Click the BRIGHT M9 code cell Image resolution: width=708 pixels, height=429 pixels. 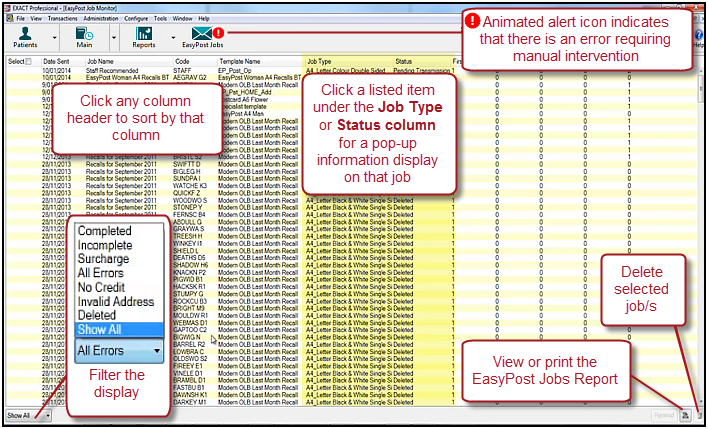(x=189, y=308)
